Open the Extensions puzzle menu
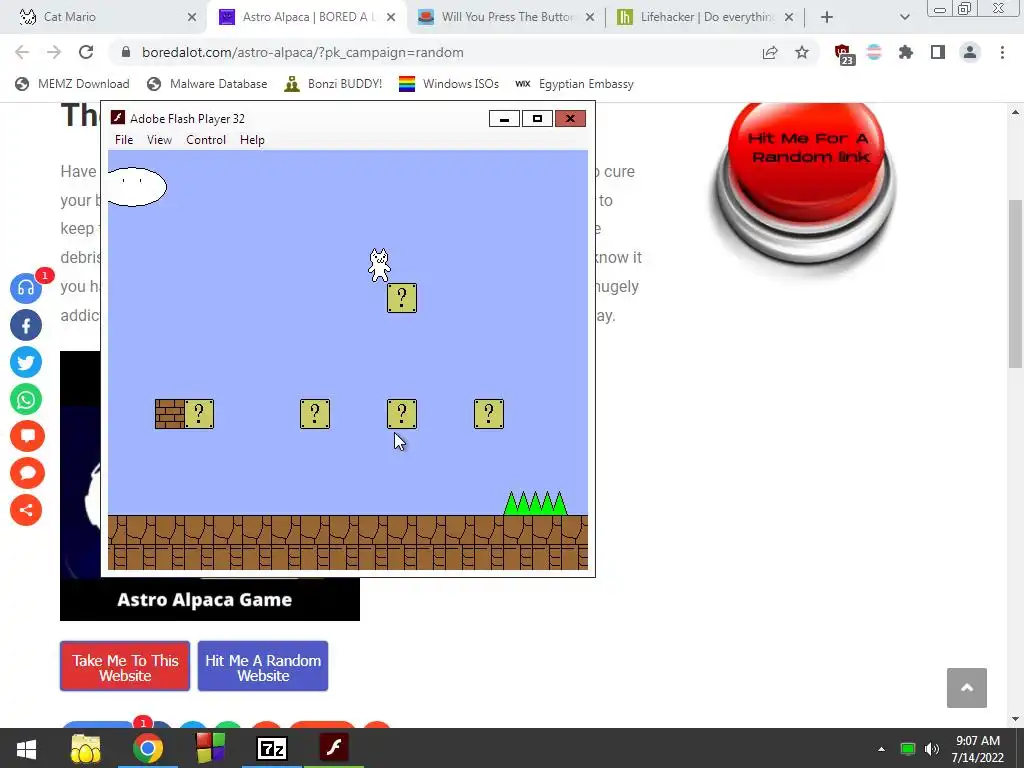Screen dimensions: 1024x768 [x=906, y=52]
